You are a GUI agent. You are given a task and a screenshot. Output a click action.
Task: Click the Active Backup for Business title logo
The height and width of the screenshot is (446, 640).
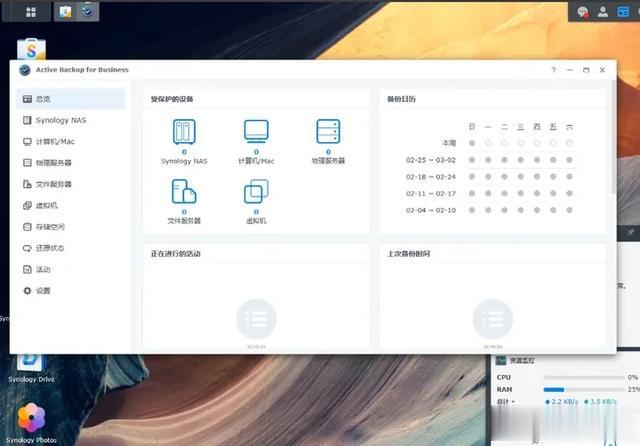coord(25,70)
